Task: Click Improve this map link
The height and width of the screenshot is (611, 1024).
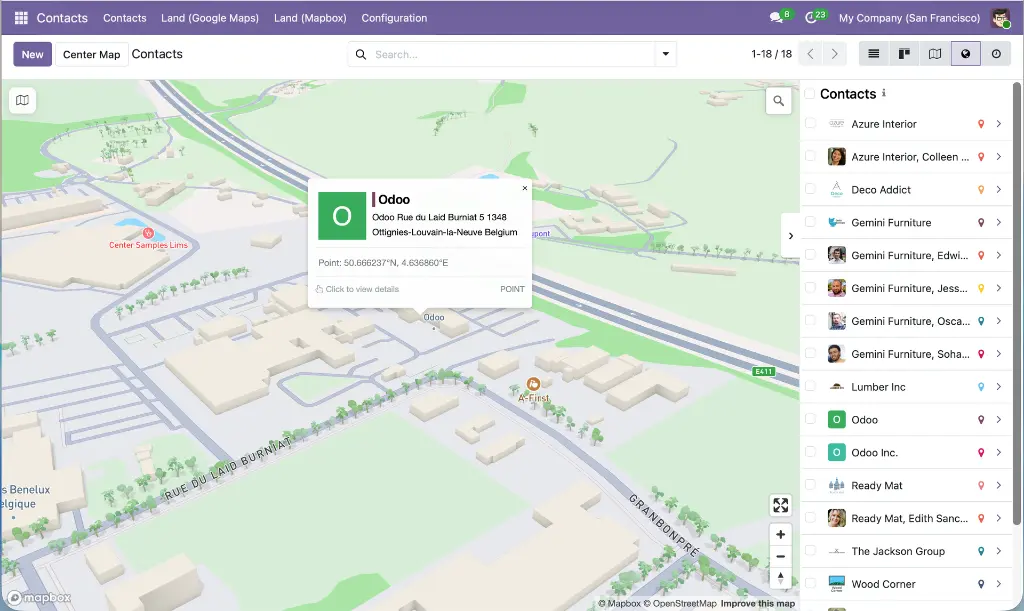Action: pos(758,604)
